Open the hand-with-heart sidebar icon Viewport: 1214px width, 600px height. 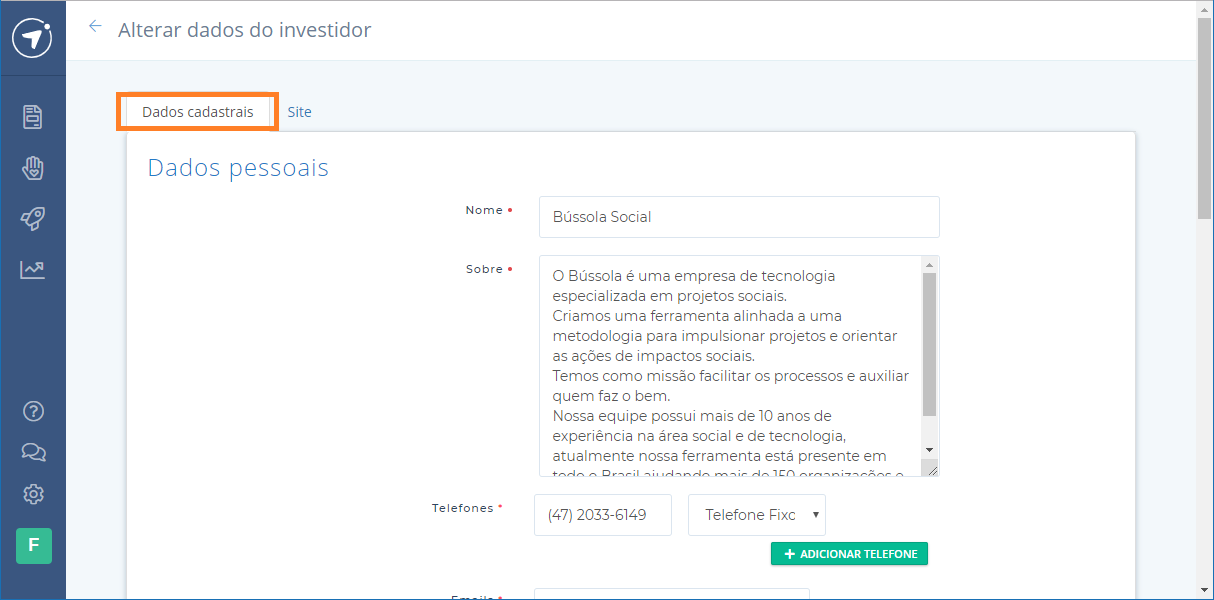33,167
